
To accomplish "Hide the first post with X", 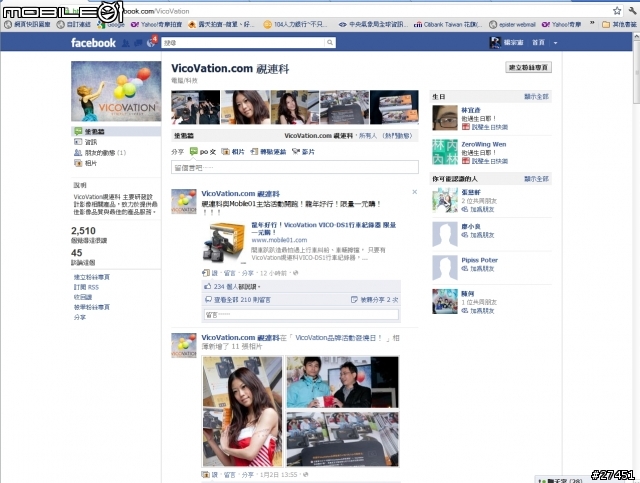I will (414, 192).
